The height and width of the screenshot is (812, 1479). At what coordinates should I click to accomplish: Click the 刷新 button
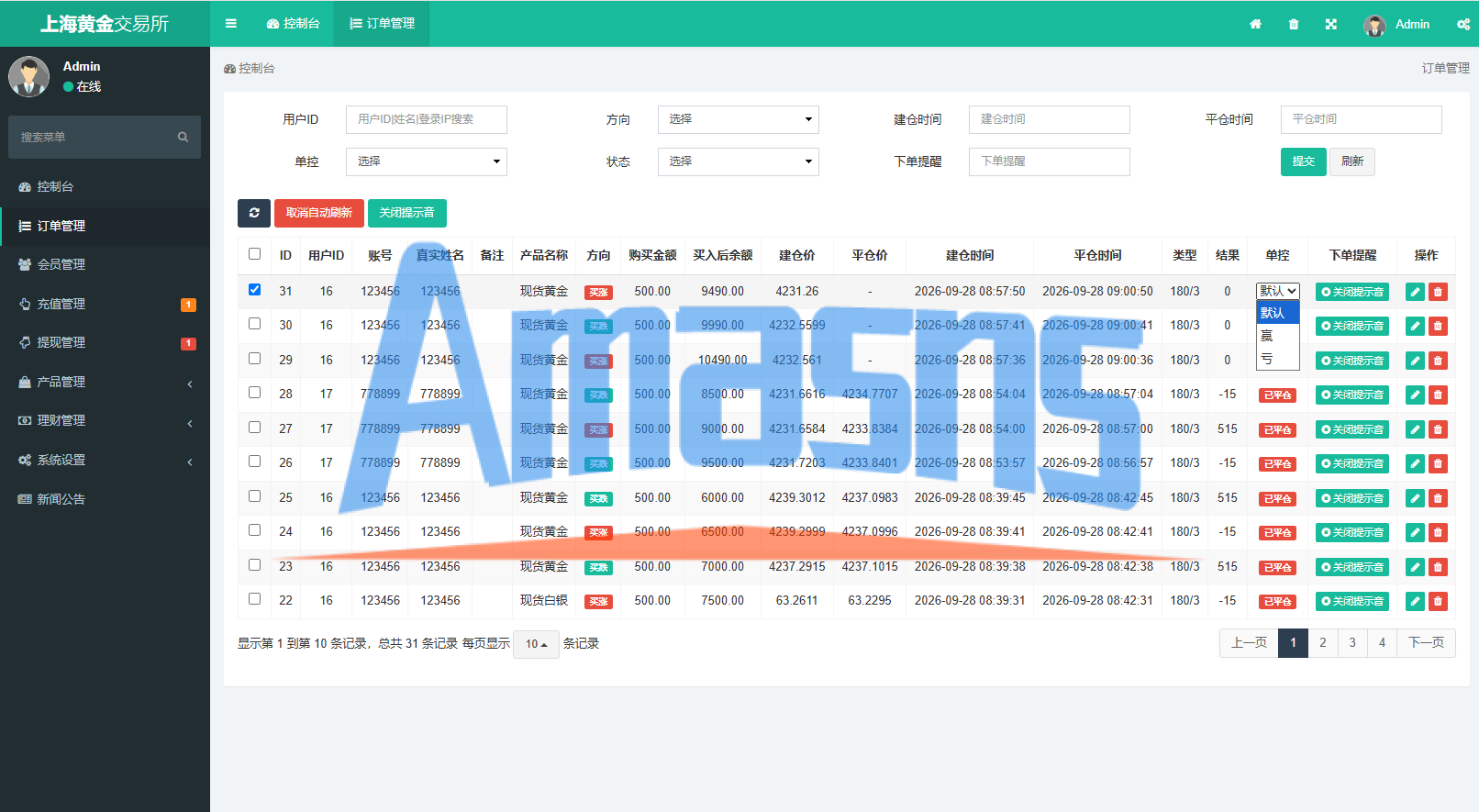[x=1352, y=161]
